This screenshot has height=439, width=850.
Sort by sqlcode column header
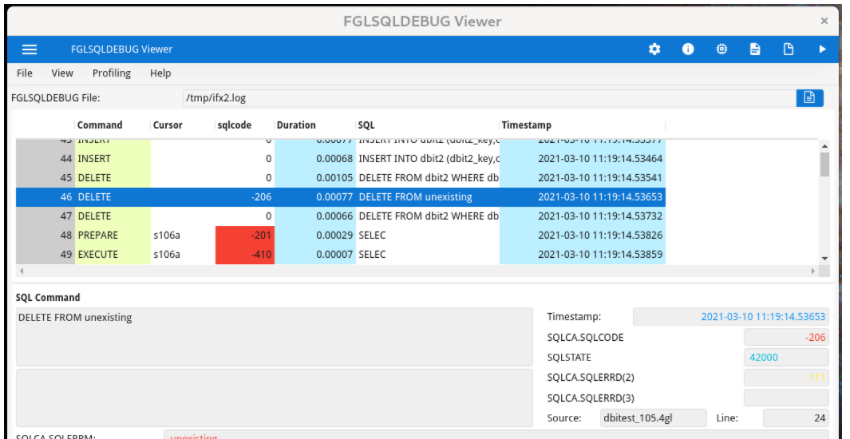244,125
